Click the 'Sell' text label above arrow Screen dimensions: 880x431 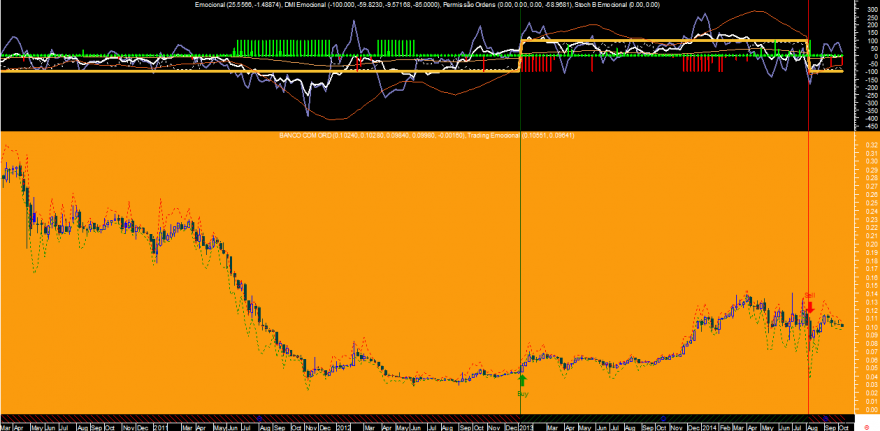point(809,295)
